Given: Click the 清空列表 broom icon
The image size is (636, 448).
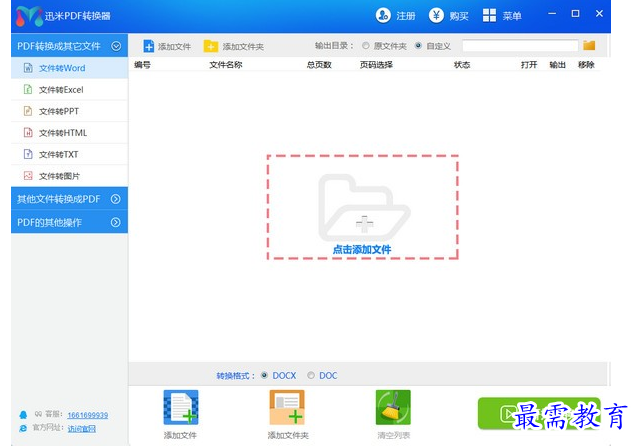Looking at the screenshot, I should pyautogui.click(x=393, y=407).
